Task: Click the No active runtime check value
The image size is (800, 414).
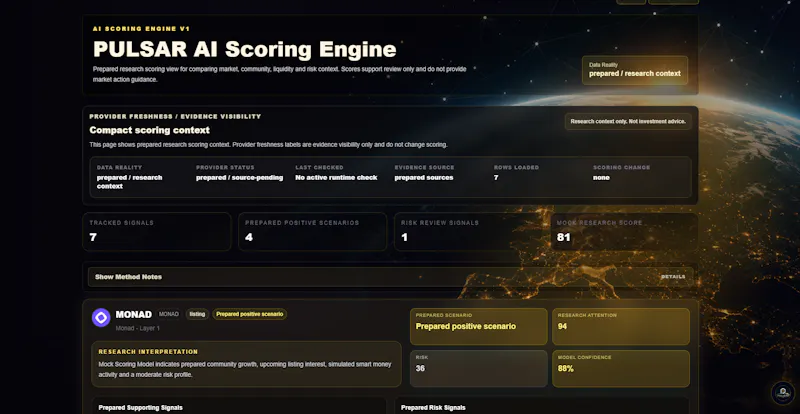Action: pyautogui.click(x=336, y=178)
